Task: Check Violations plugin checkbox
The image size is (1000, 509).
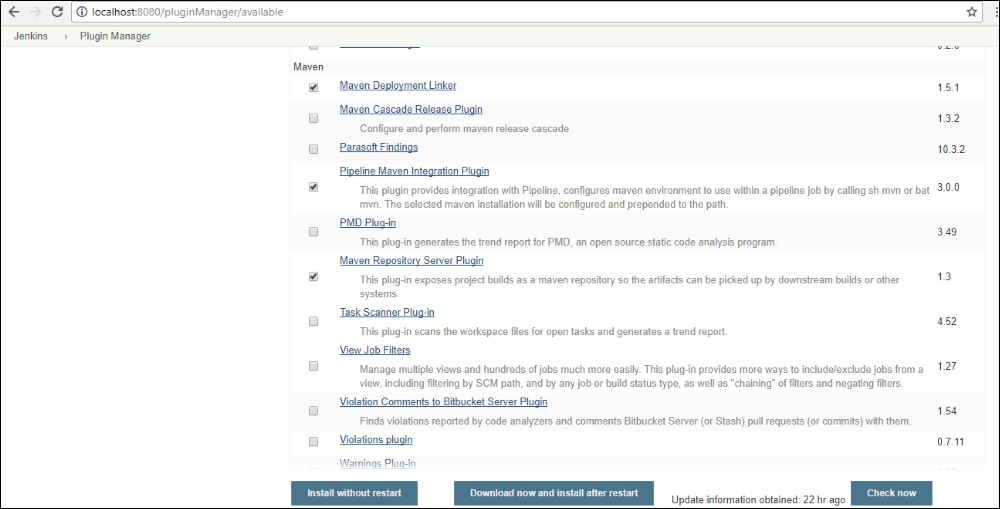Action: 313,441
